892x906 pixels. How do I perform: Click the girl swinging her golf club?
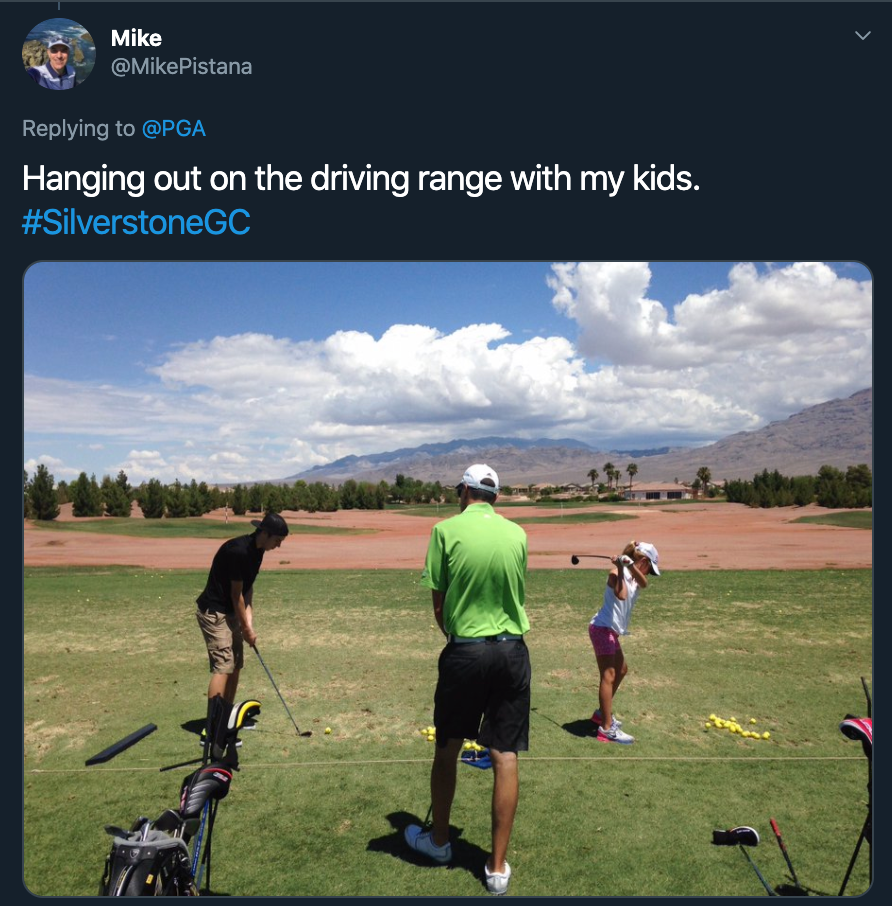click(x=615, y=641)
